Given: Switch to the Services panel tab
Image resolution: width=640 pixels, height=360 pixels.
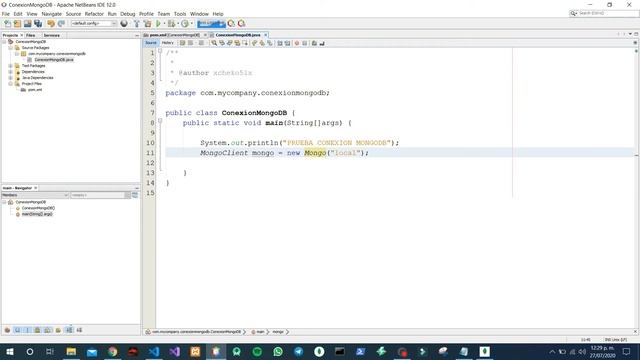Looking at the screenshot, I should (52, 36).
